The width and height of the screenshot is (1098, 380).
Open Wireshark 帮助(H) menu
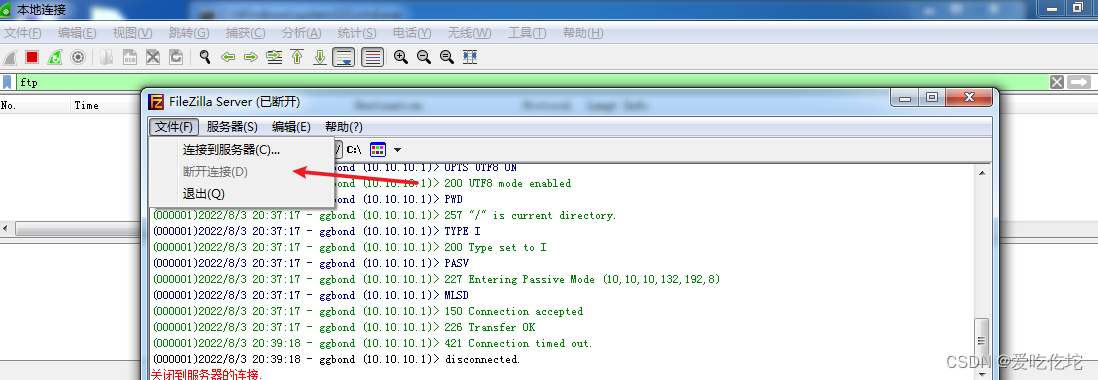(x=583, y=33)
